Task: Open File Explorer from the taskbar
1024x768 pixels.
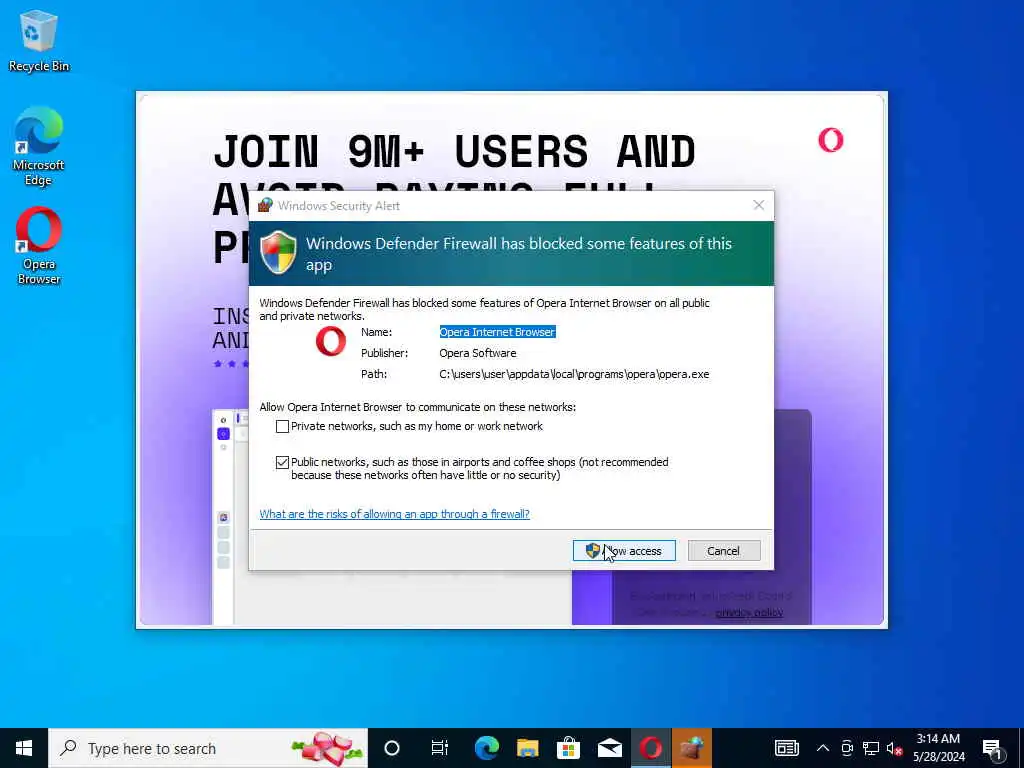Action: click(x=528, y=748)
